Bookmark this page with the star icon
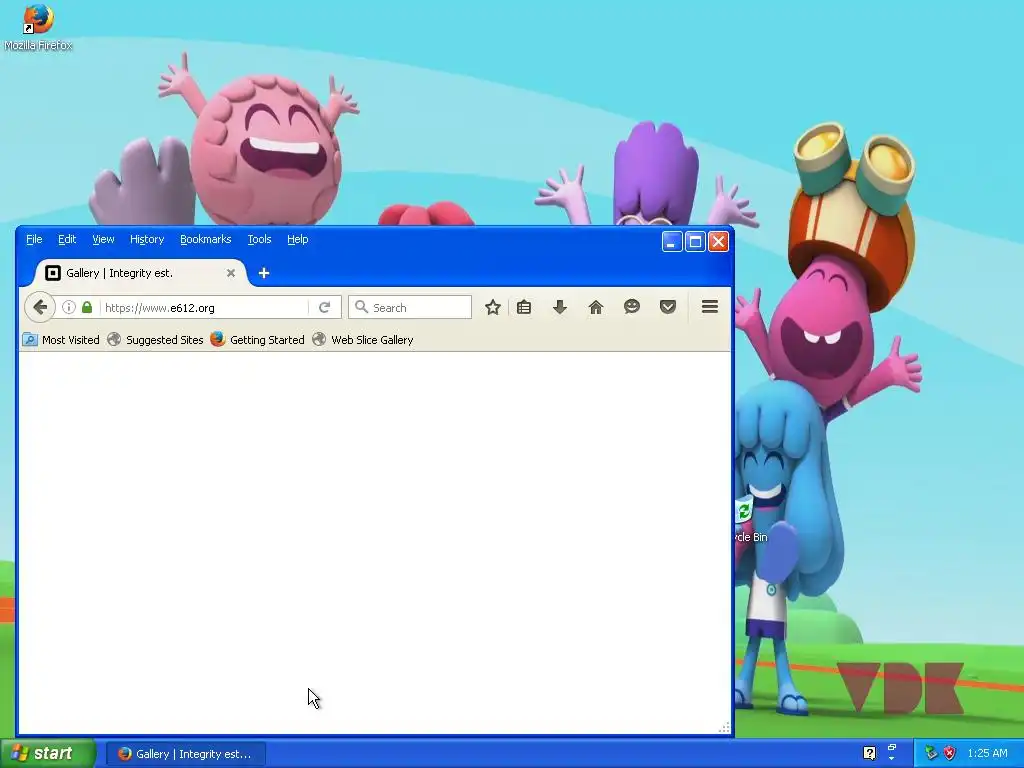Image resolution: width=1024 pixels, height=768 pixels. pyautogui.click(x=493, y=307)
